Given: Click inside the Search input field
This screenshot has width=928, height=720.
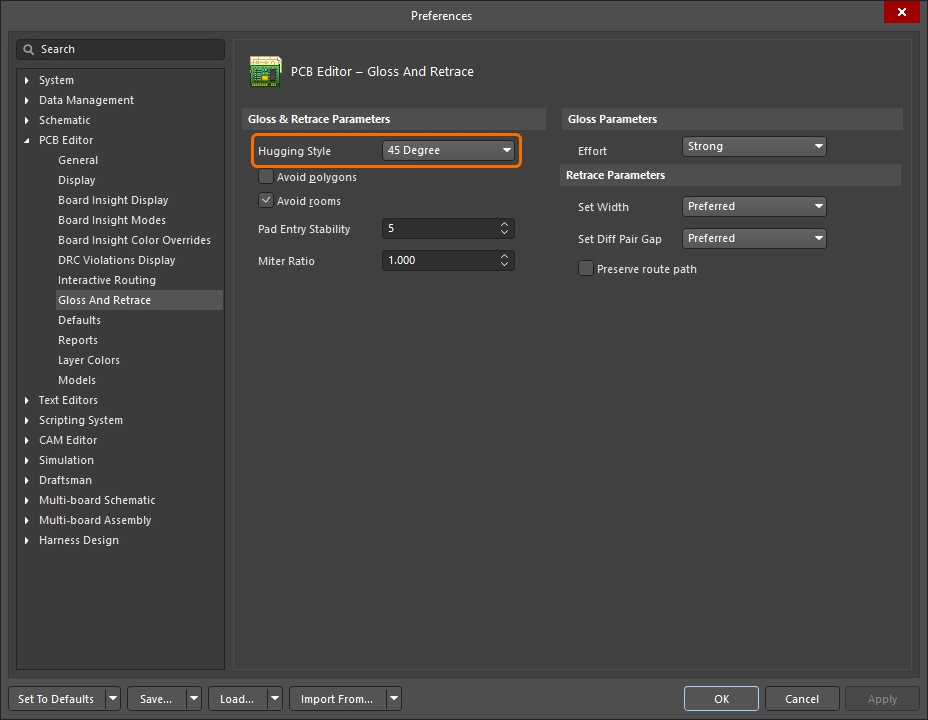Looking at the screenshot, I should 120,48.
